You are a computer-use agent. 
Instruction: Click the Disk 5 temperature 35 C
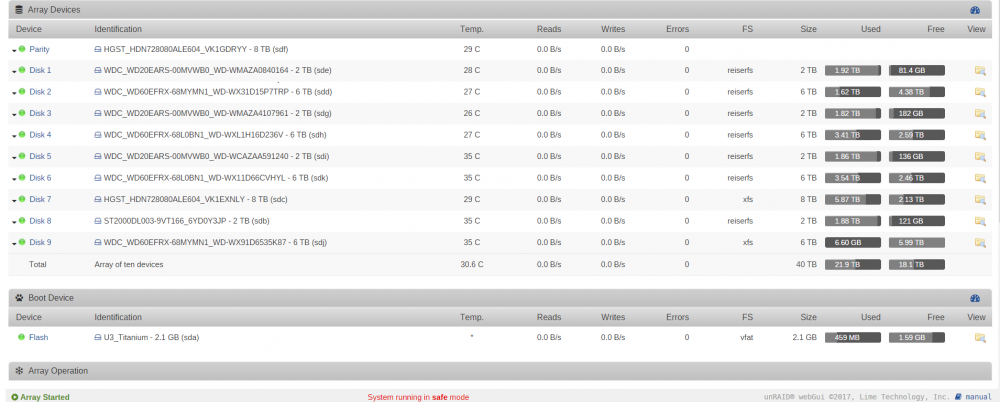(x=471, y=156)
